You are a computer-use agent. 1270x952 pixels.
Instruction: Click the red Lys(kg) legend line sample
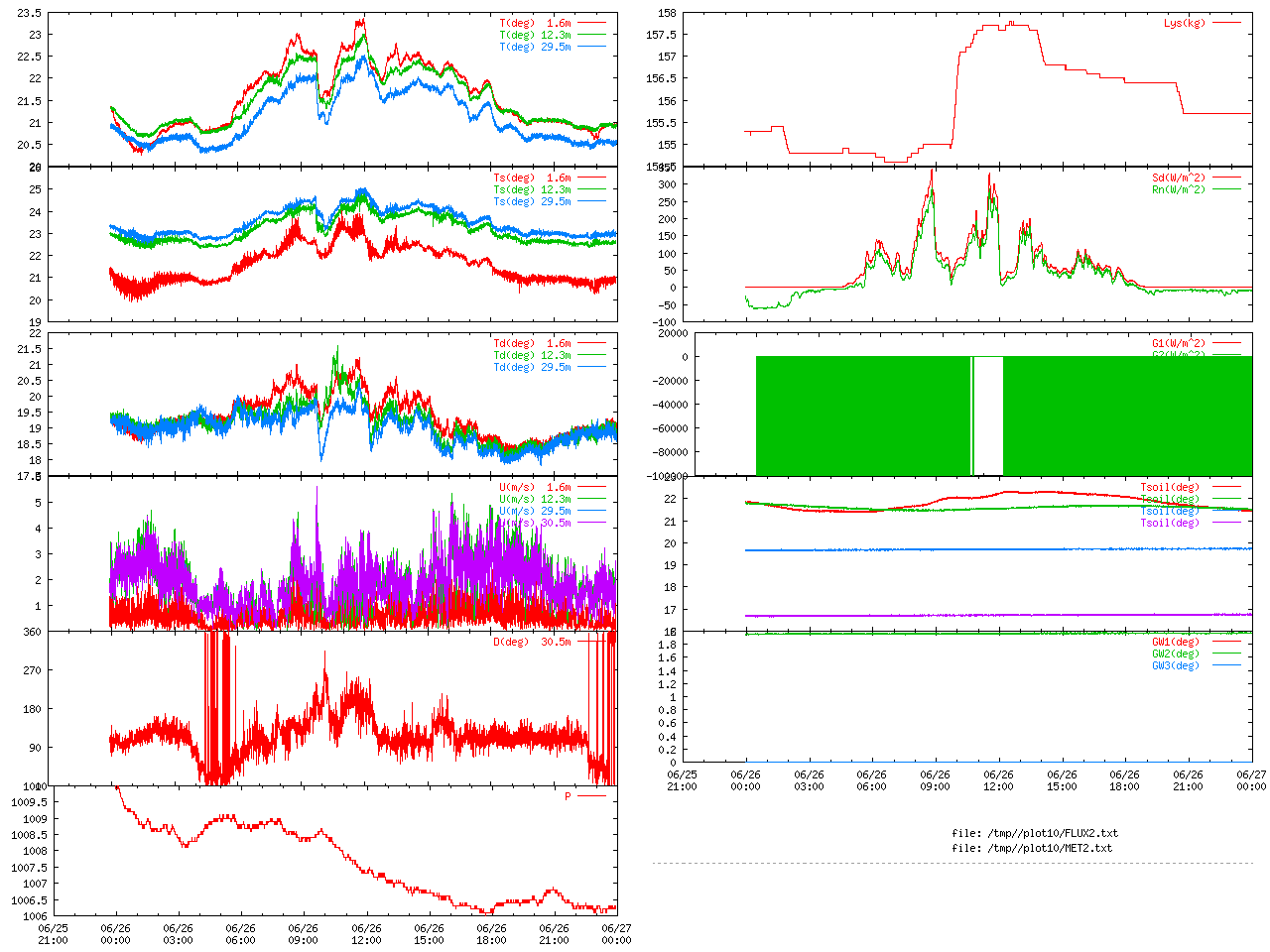pyautogui.click(x=1226, y=23)
